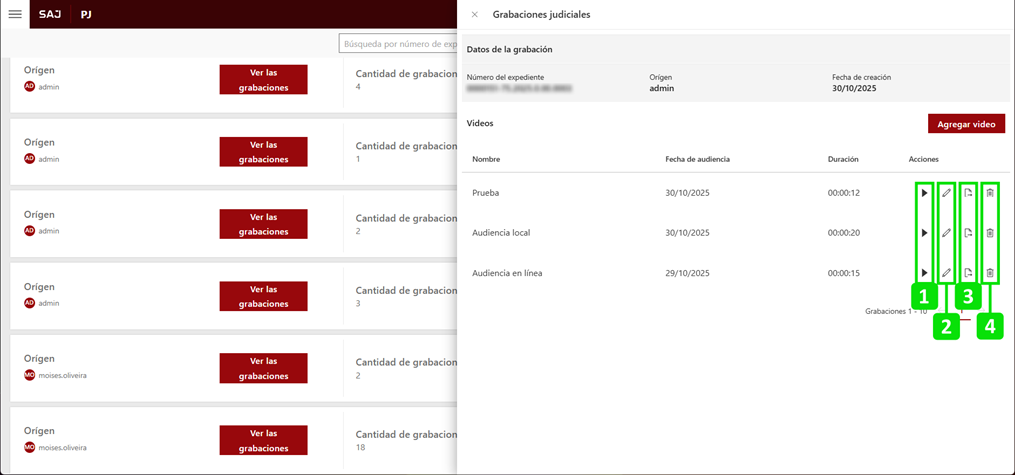
Task: Delete the Audiencia local recording
Action: [x=990, y=233]
